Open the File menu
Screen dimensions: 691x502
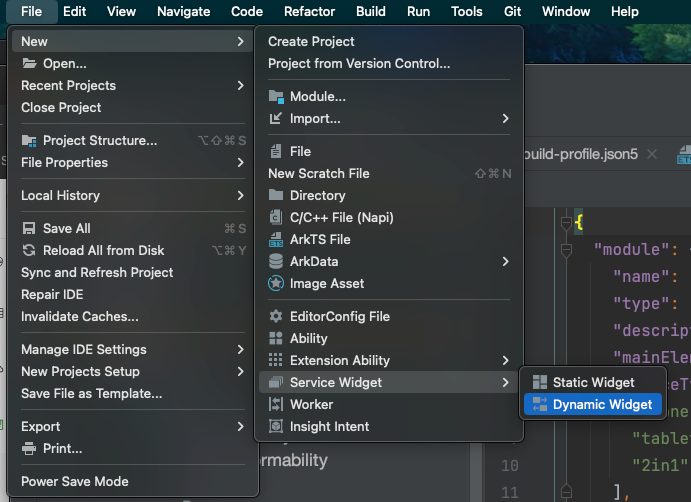31,11
